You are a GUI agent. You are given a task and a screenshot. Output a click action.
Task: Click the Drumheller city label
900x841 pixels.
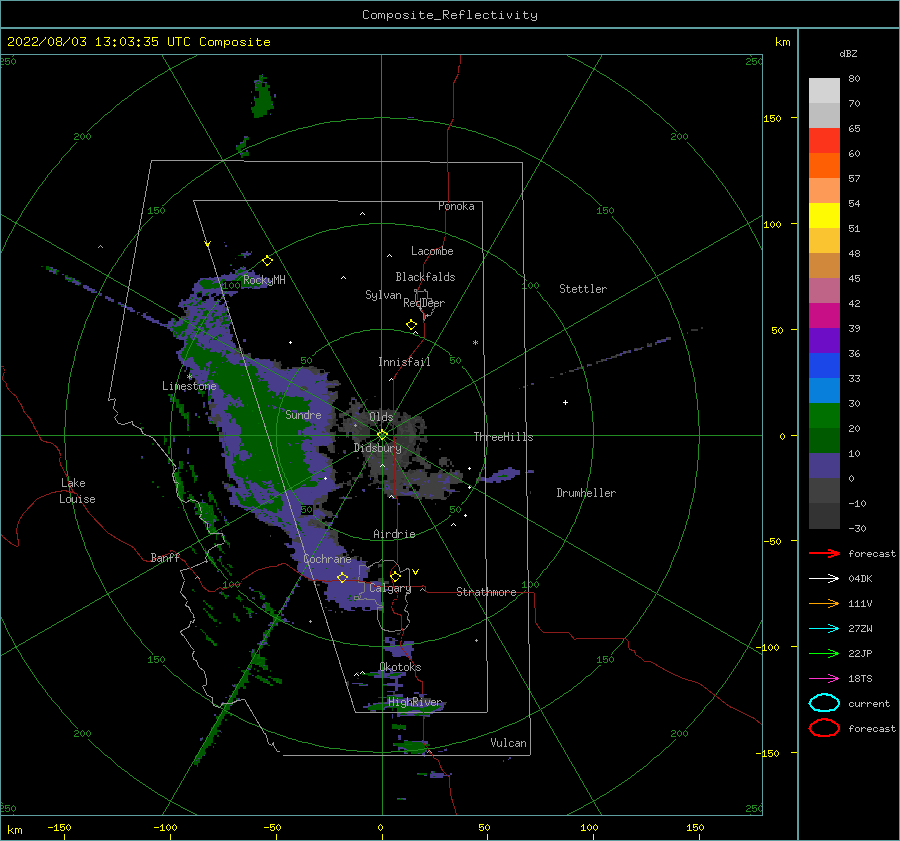tap(586, 493)
